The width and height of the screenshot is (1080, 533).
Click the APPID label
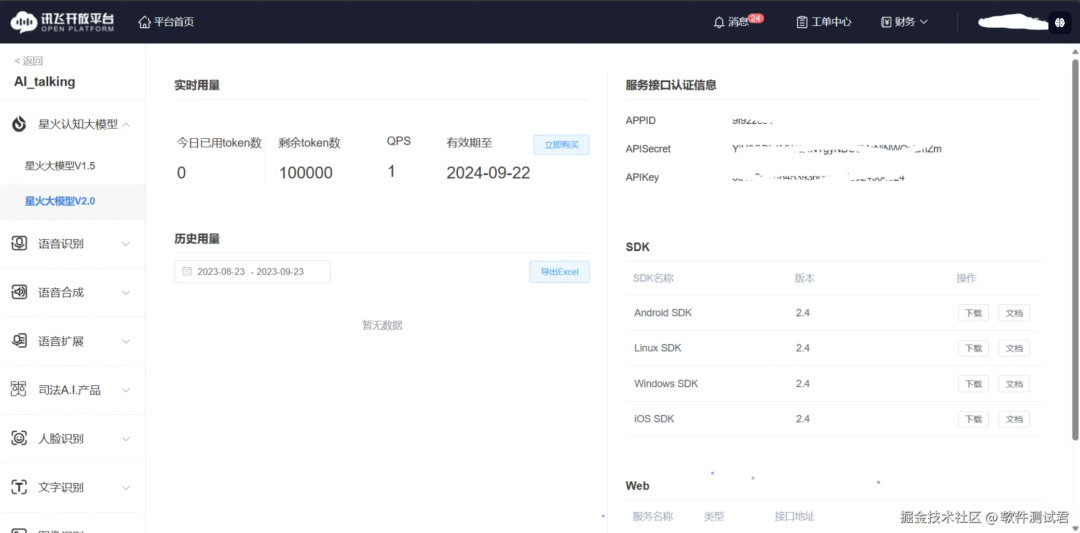tap(641, 121)
